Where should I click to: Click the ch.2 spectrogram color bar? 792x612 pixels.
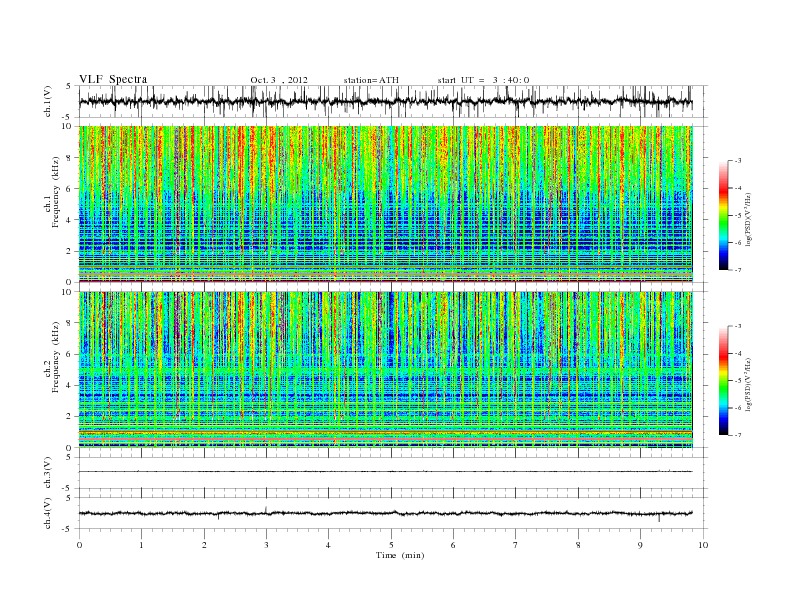pos(723,381)
